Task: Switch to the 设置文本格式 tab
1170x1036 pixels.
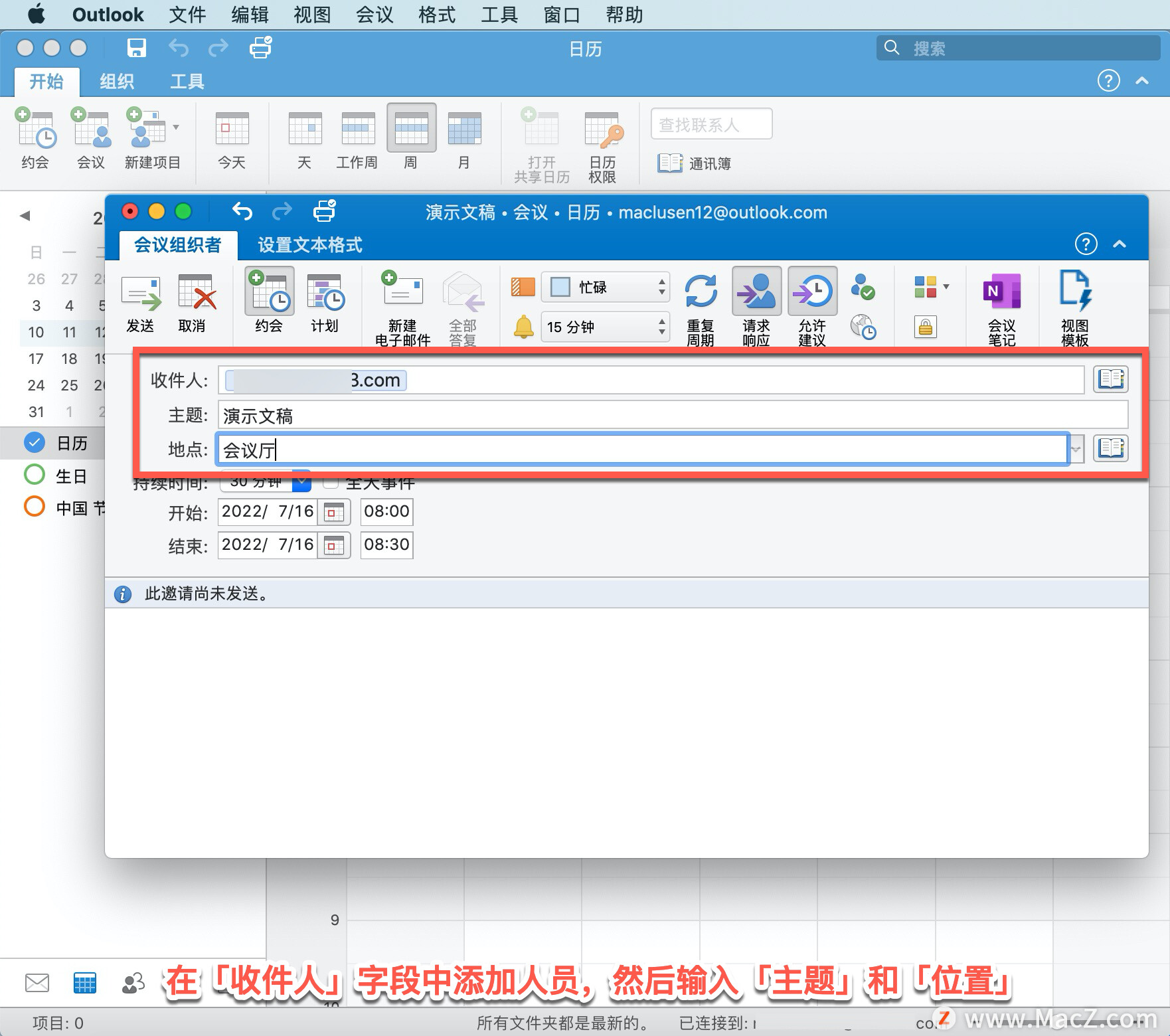Action: pos(308,244)
